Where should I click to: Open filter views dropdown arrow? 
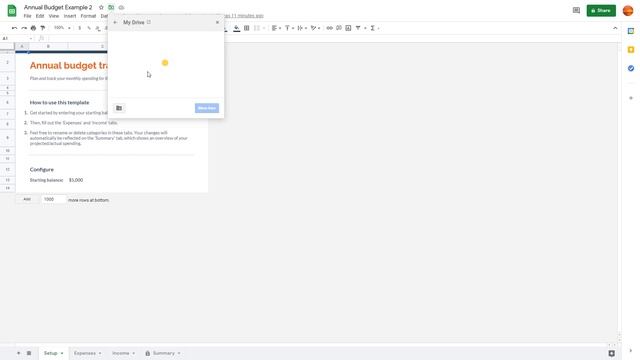[x=365, y=28]
